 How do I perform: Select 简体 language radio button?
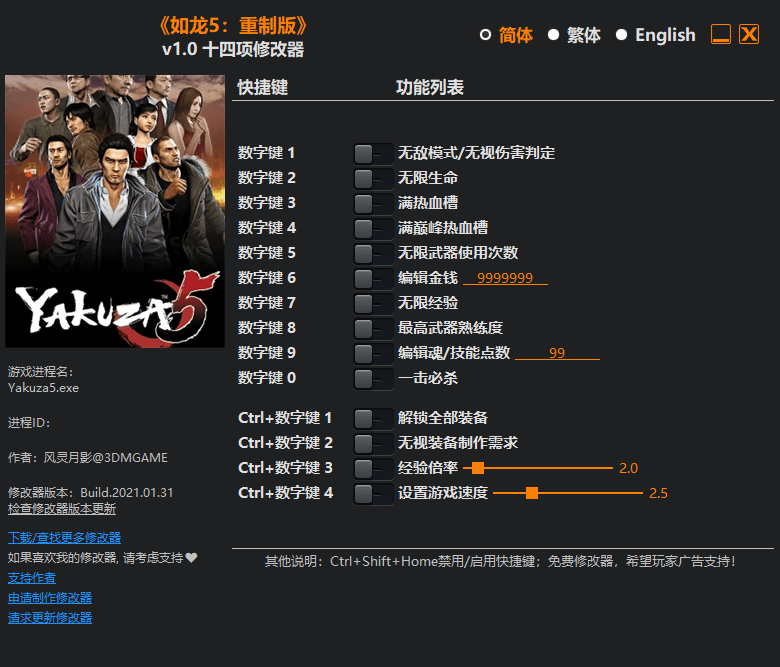485,35
